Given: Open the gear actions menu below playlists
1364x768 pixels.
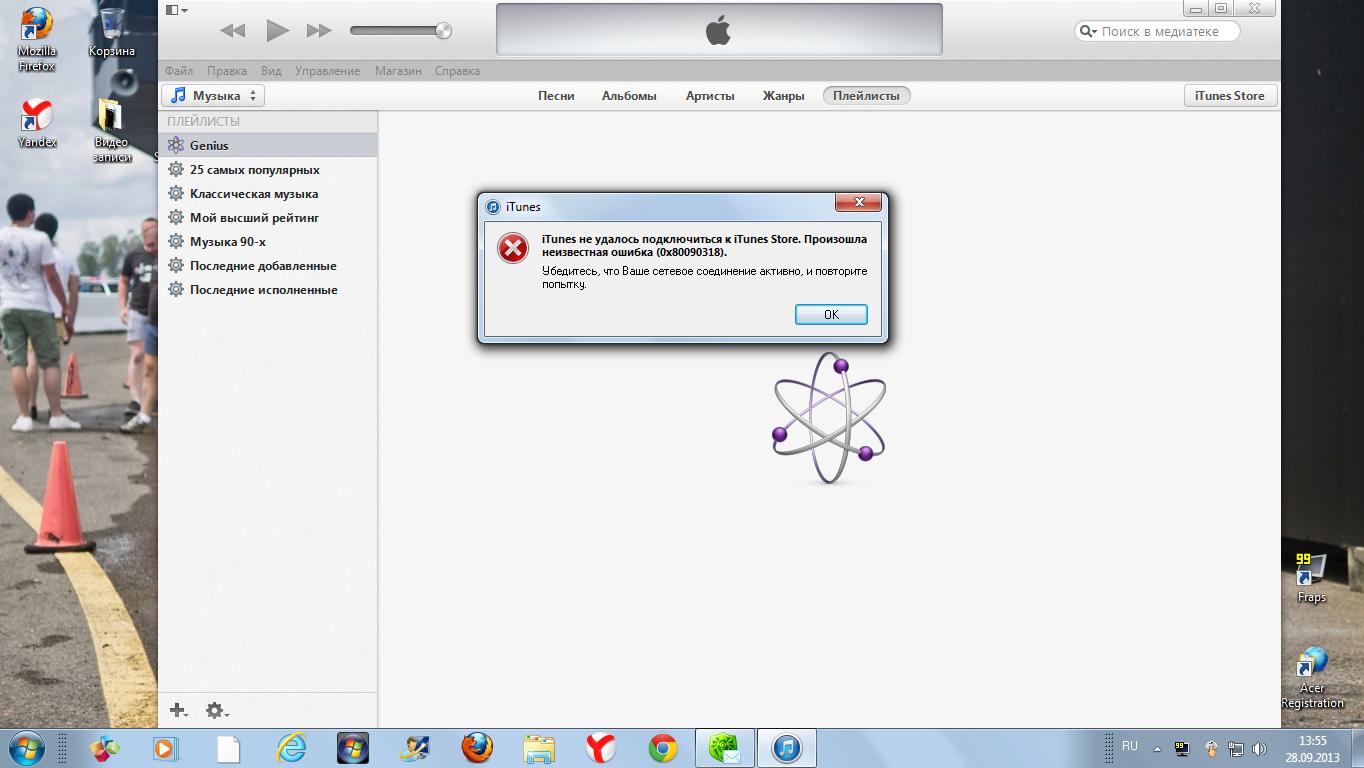Looking at the screenshot, I should click(217, 711).
